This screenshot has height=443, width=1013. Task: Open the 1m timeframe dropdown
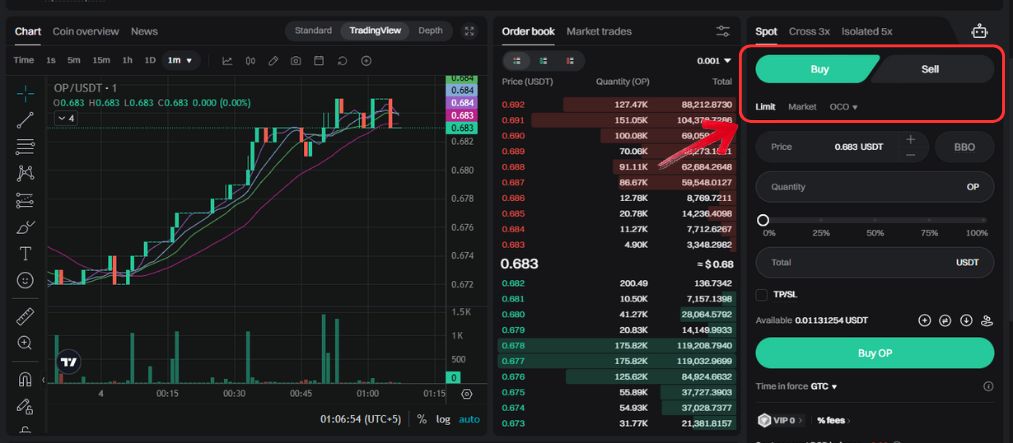(180, 61)
